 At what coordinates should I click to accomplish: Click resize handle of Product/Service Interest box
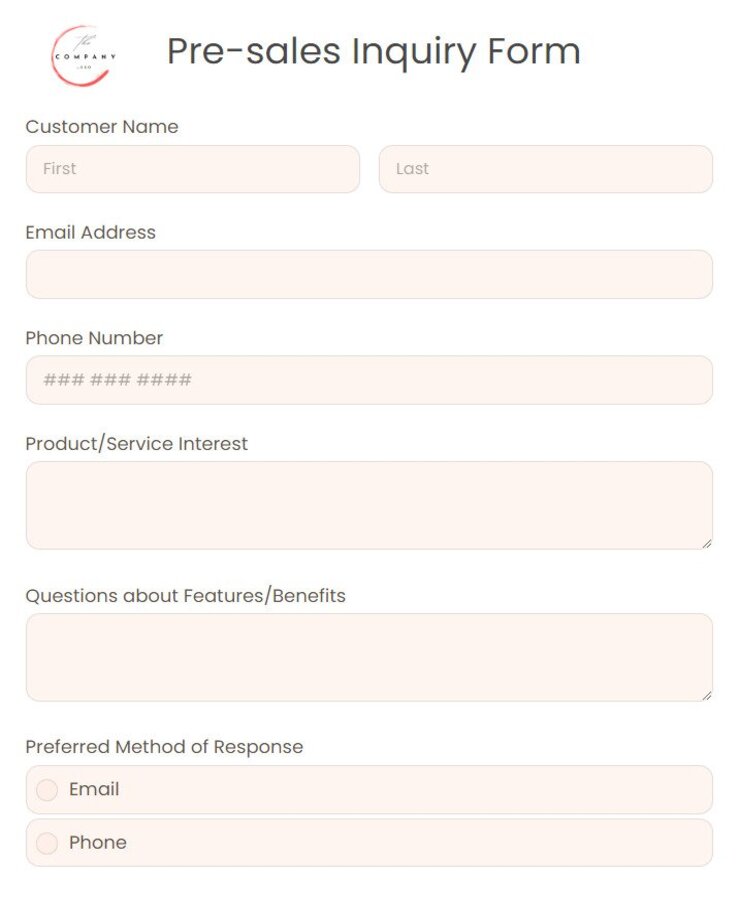click(706, 543)
